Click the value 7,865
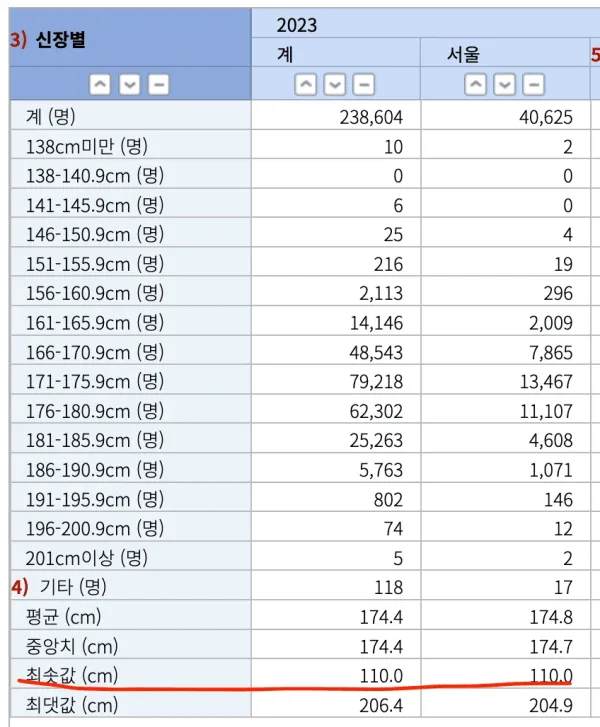The width and height of the screenshot is (600, 727). pyautogui.click(x=551, y=353)
